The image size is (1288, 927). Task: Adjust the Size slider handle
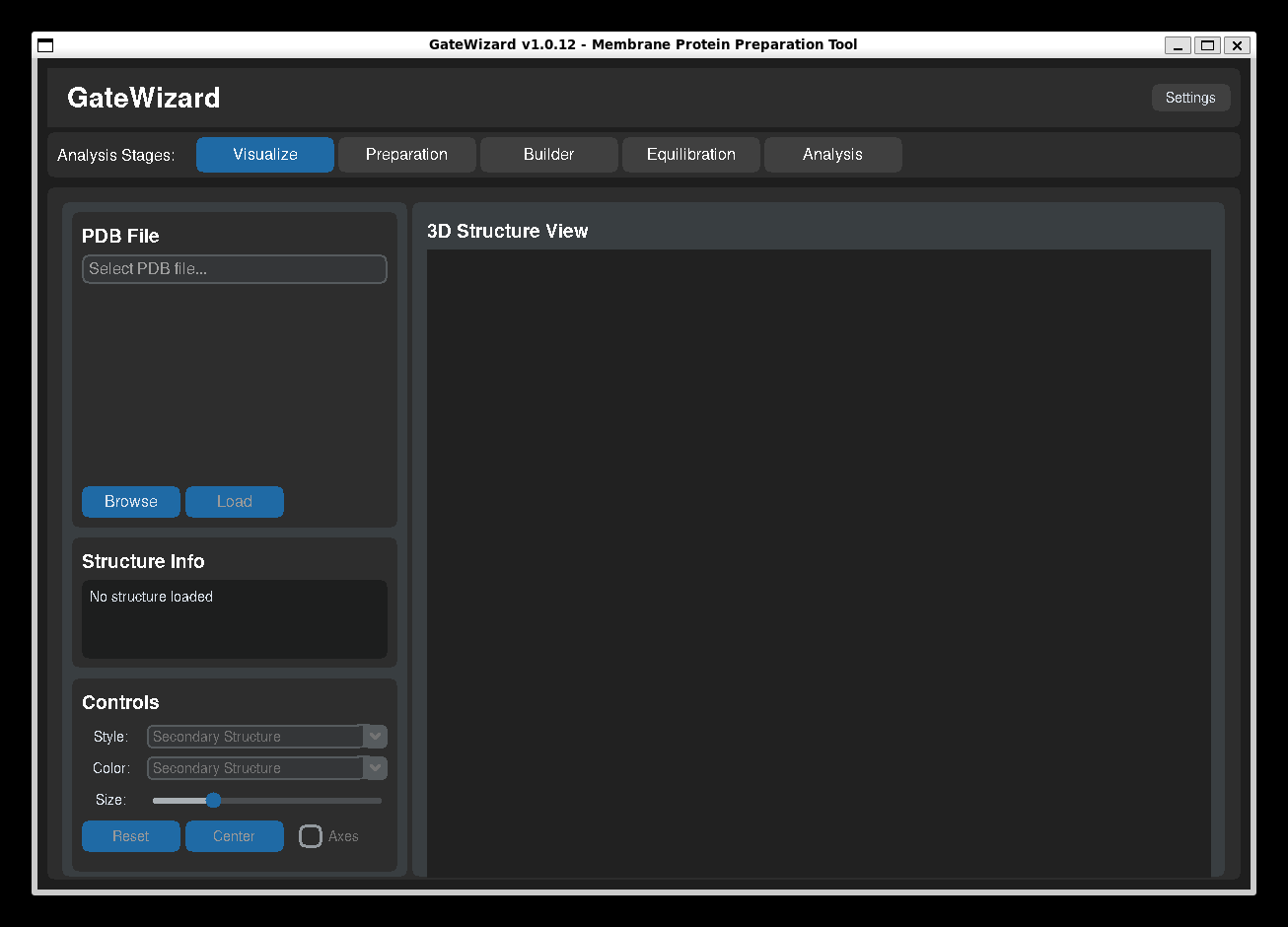click(214, 800)
